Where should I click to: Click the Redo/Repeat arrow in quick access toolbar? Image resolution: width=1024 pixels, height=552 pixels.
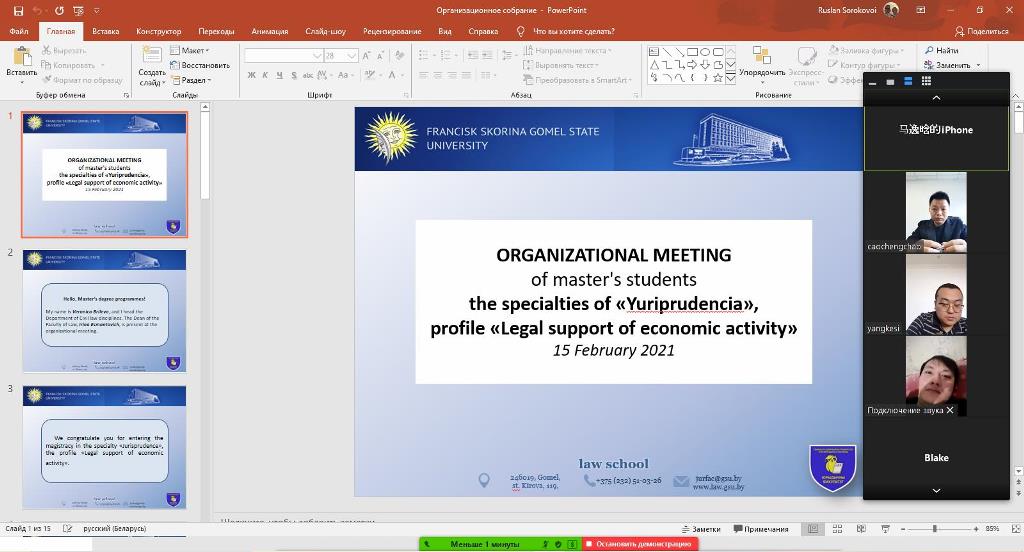[x=59, y=10]
